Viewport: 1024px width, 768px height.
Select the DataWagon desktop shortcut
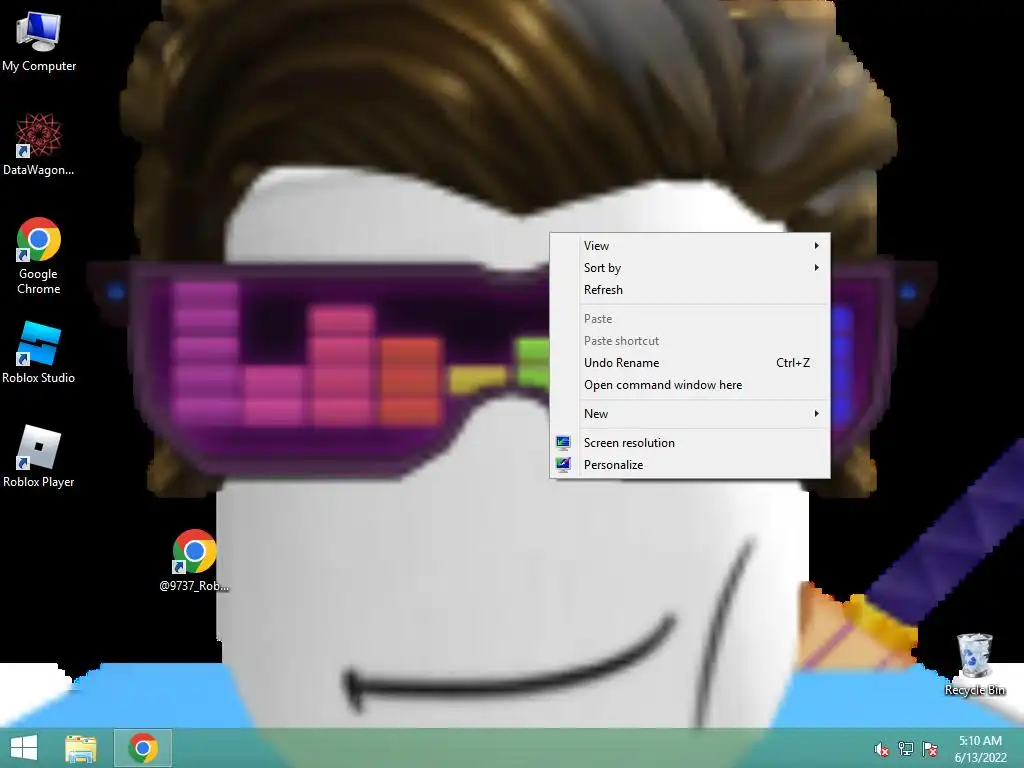click(39, 144)
